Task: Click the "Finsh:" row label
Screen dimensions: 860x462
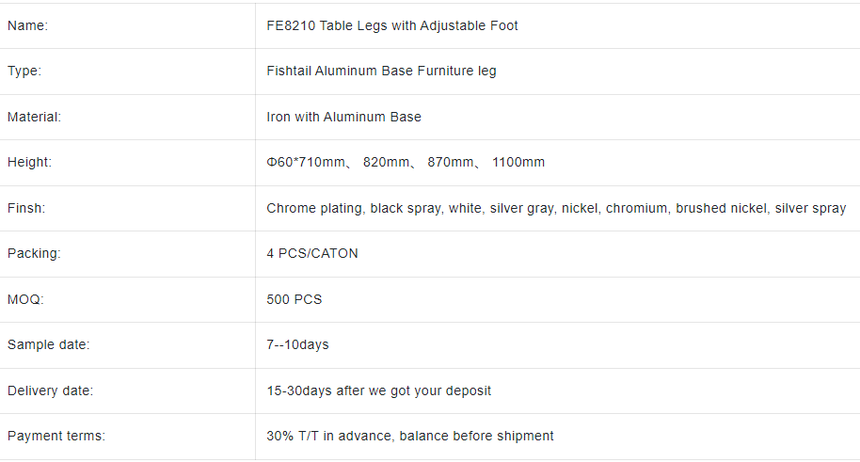Action: pos(26,208)
